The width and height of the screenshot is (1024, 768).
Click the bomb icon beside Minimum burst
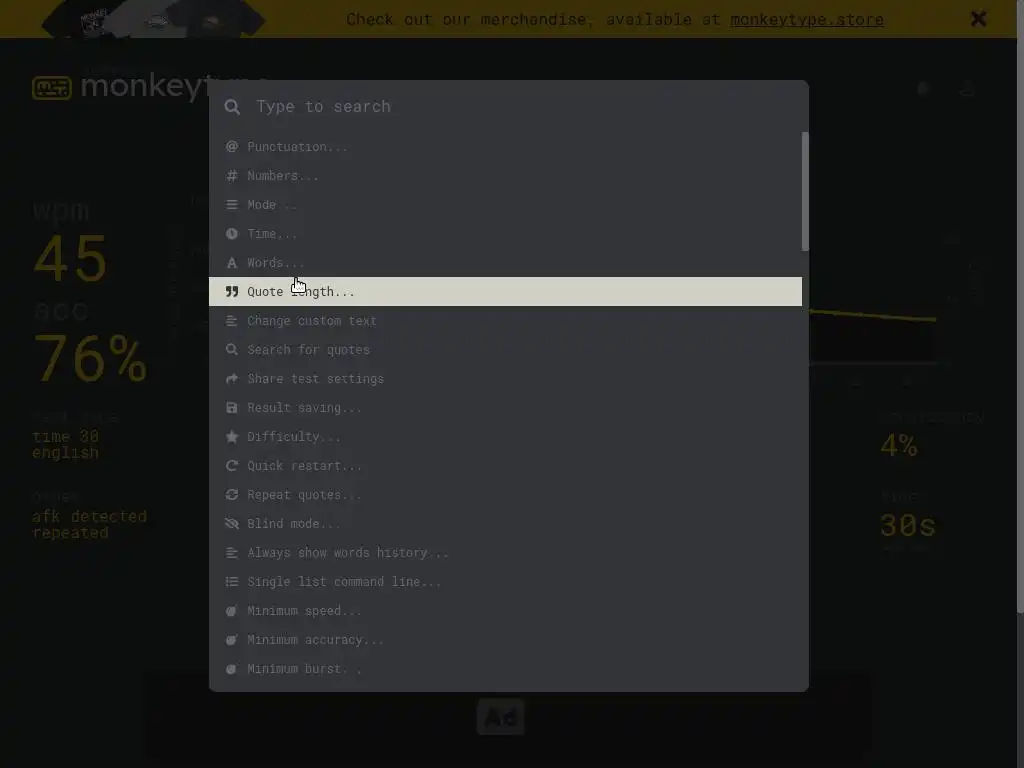point(232,669)
